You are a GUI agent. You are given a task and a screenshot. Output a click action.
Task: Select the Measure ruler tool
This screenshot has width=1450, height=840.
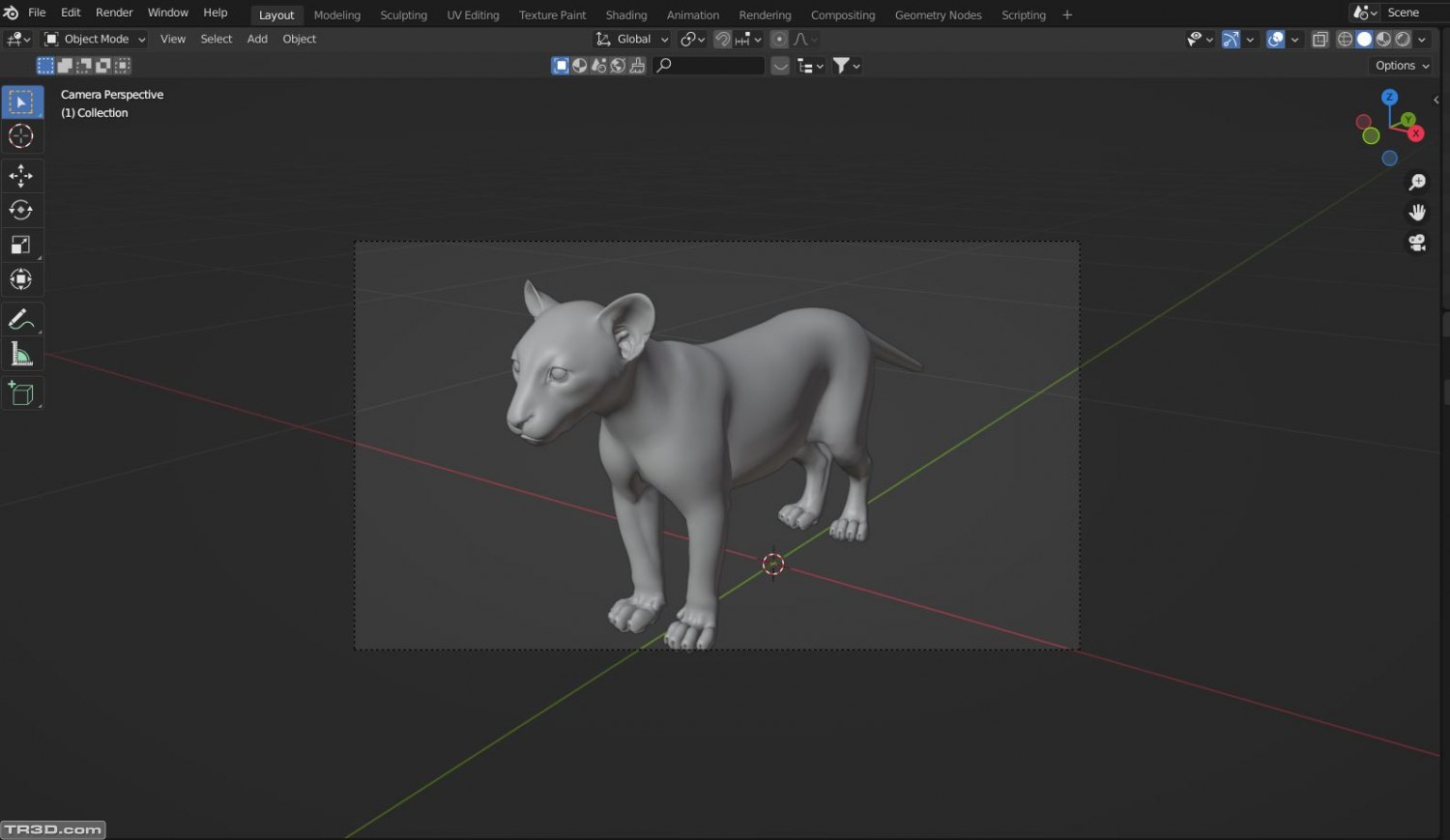21,355
